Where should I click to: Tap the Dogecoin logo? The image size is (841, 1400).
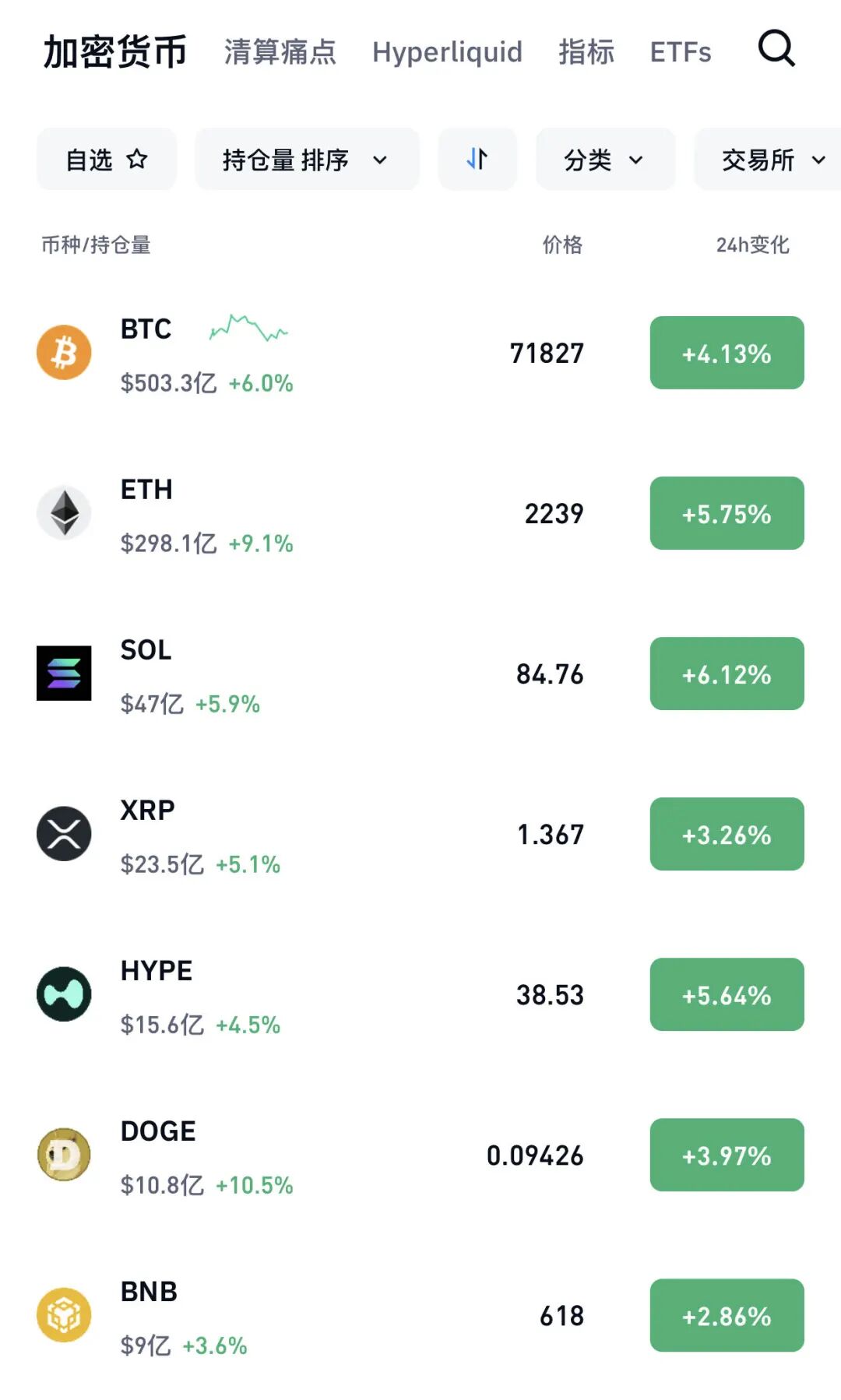(64, 1155)
